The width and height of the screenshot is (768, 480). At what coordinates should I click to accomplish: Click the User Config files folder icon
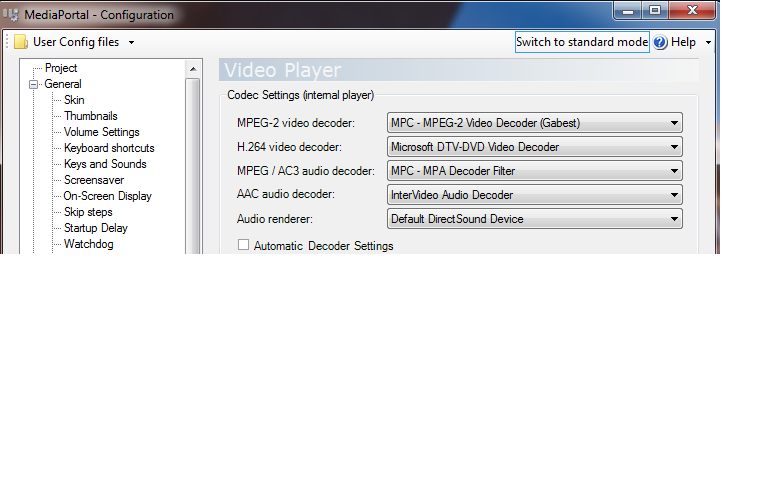click(x=20, y=42)
